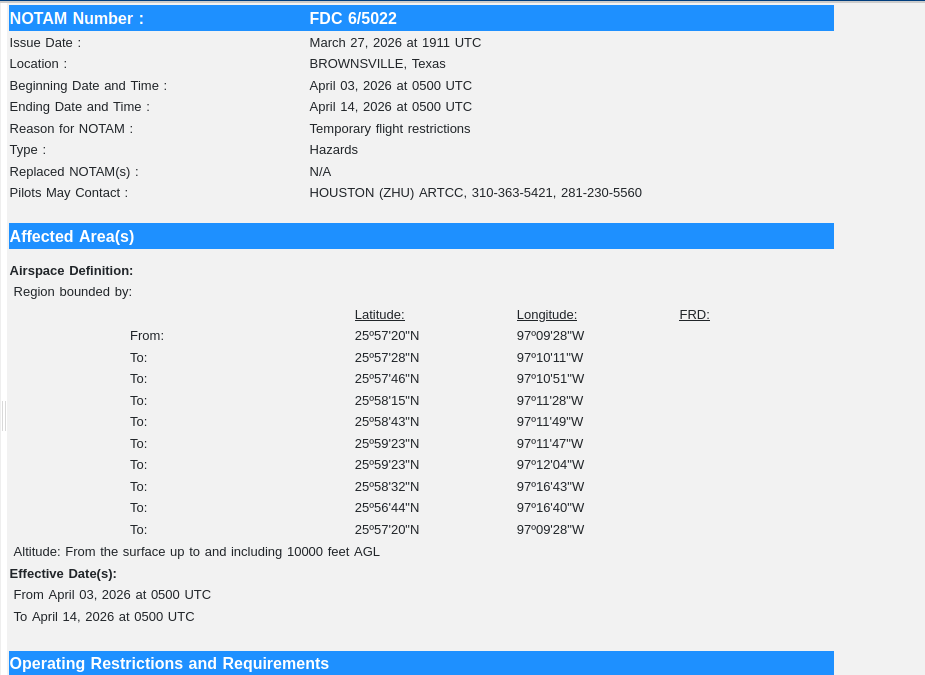Select latitude 25º58'43"N
This screenshot has height=675, width=925.
pos(387,422)
